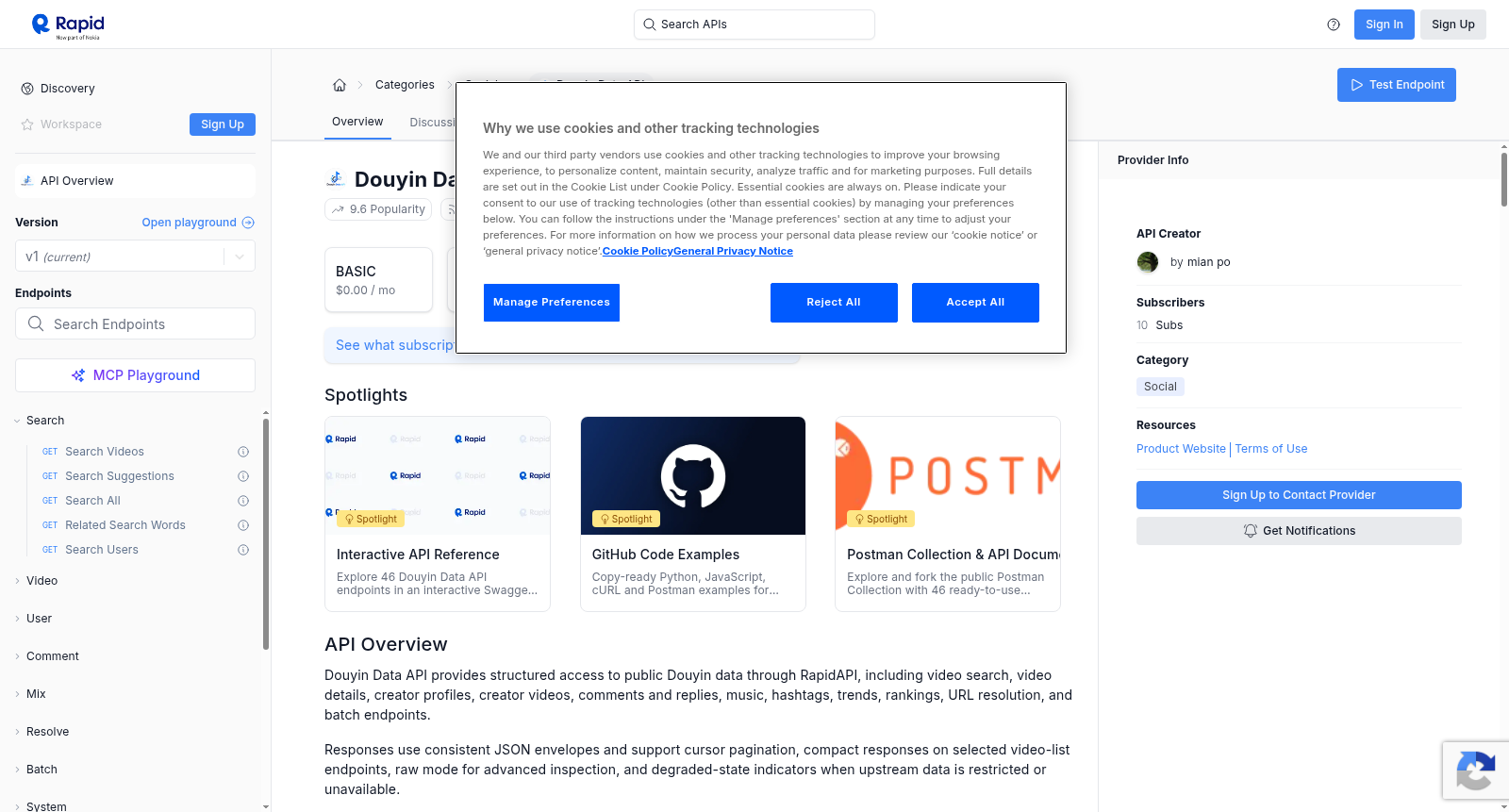The width and height of the screenshot is (1509, 812).
Task: Click the Get Notifications button
Action: click(1299, 531)
